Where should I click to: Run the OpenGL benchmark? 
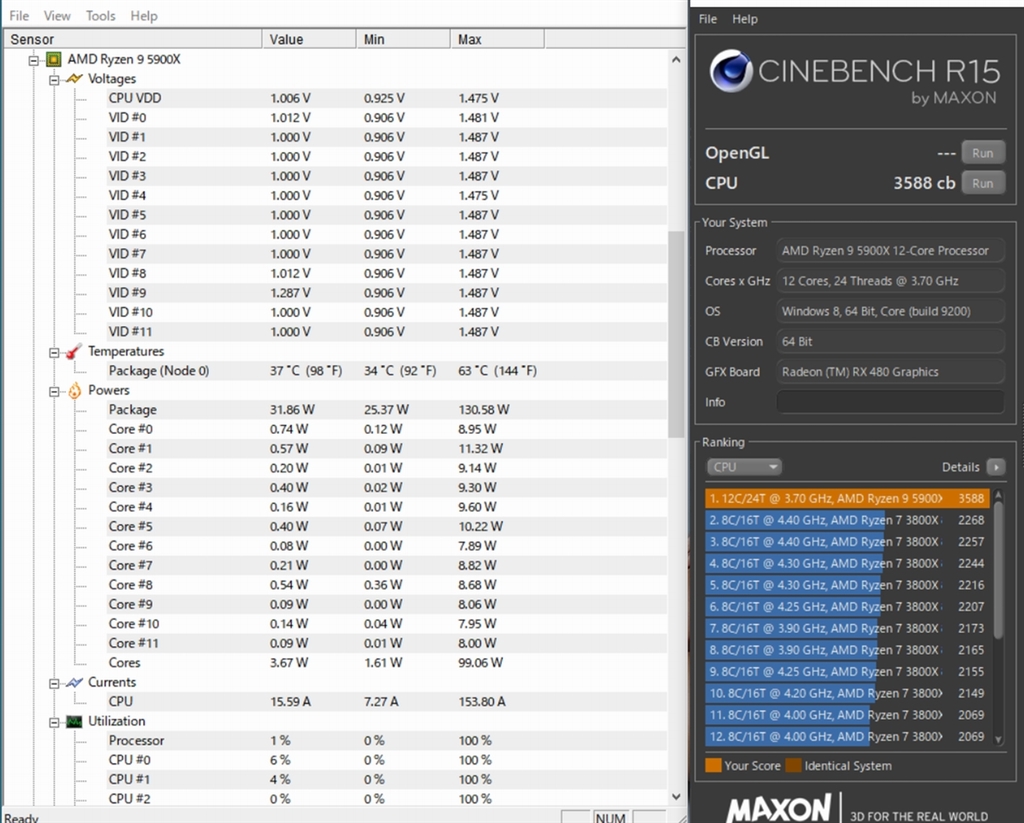tap(982, 153)
